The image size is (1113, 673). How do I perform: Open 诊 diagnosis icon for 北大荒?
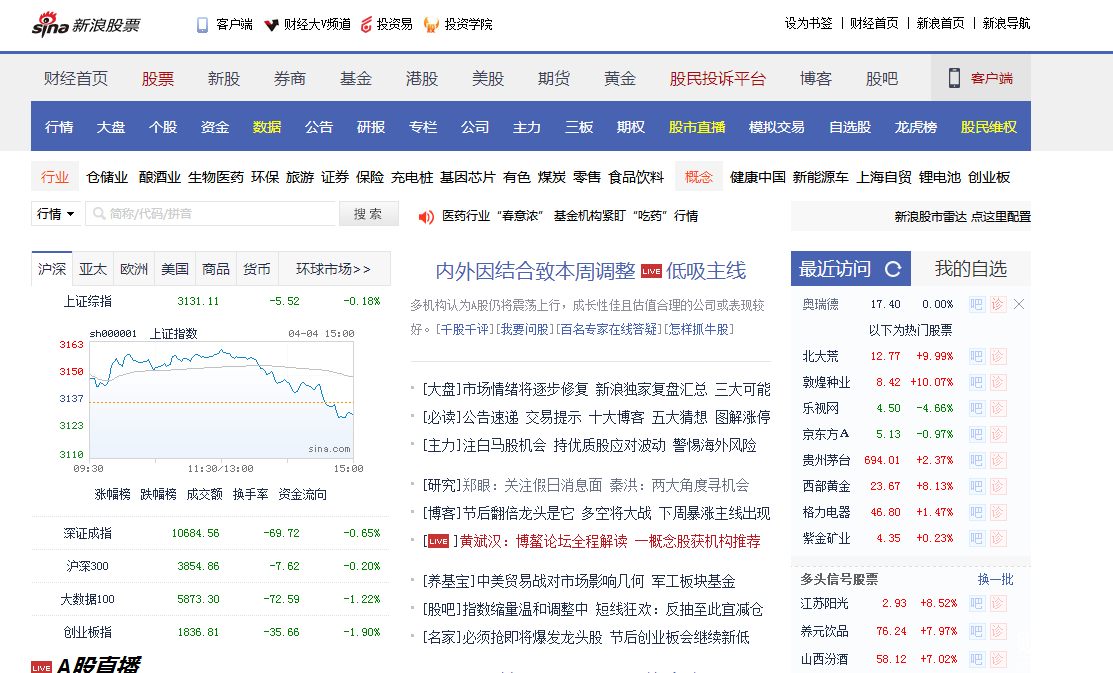[x=997, y=356]
